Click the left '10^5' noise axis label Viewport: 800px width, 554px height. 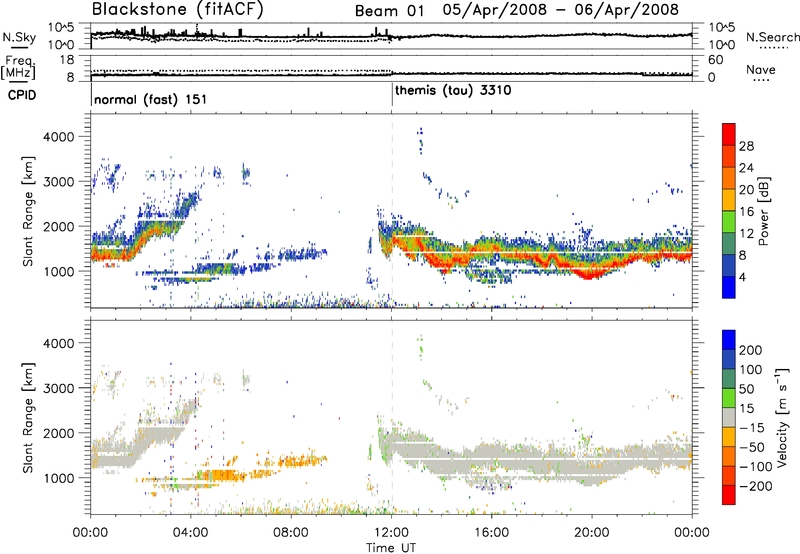[x=61, y=28]
